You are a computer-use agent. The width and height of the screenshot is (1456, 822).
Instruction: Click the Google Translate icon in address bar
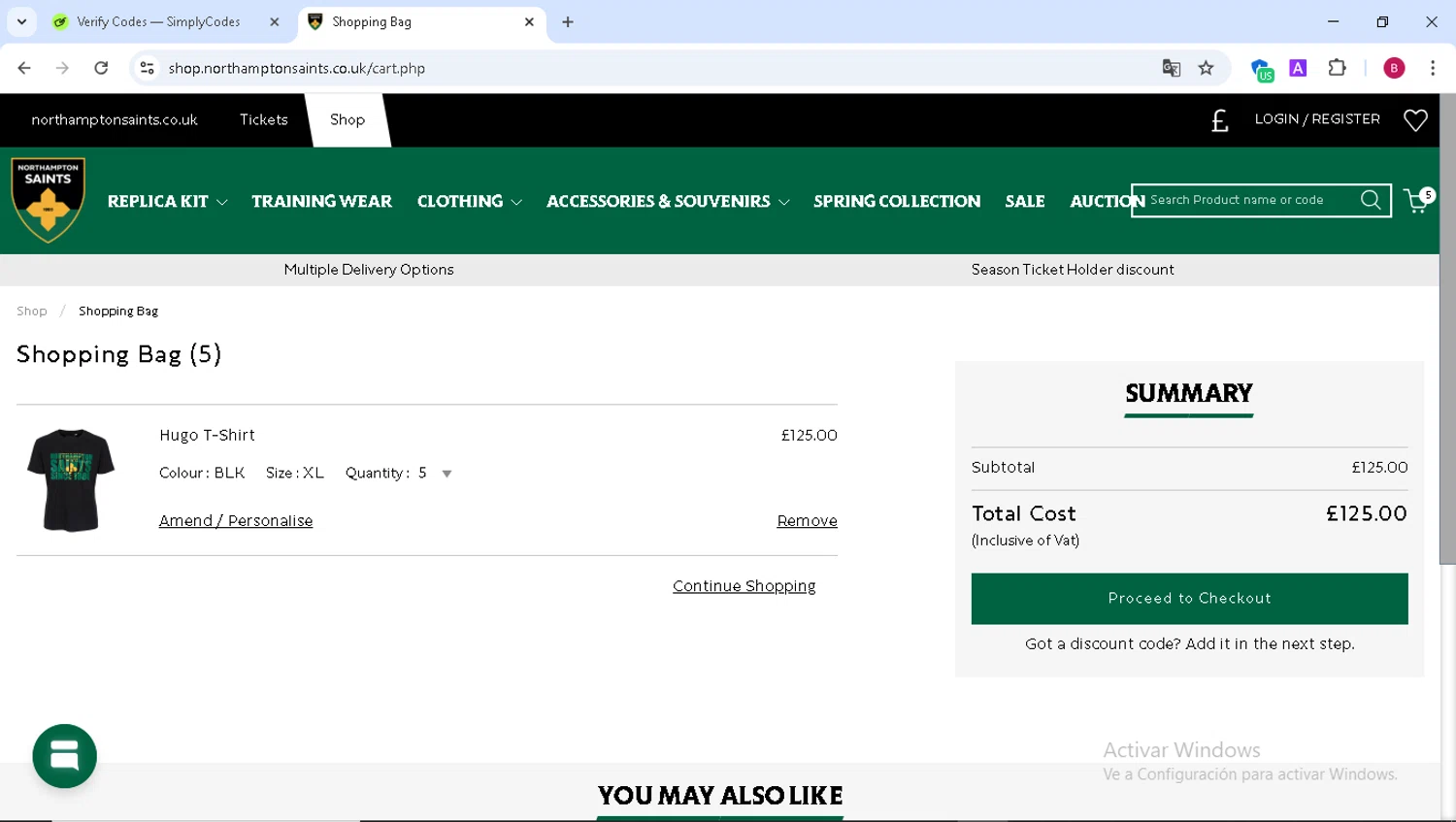[x=1172, y=68]
